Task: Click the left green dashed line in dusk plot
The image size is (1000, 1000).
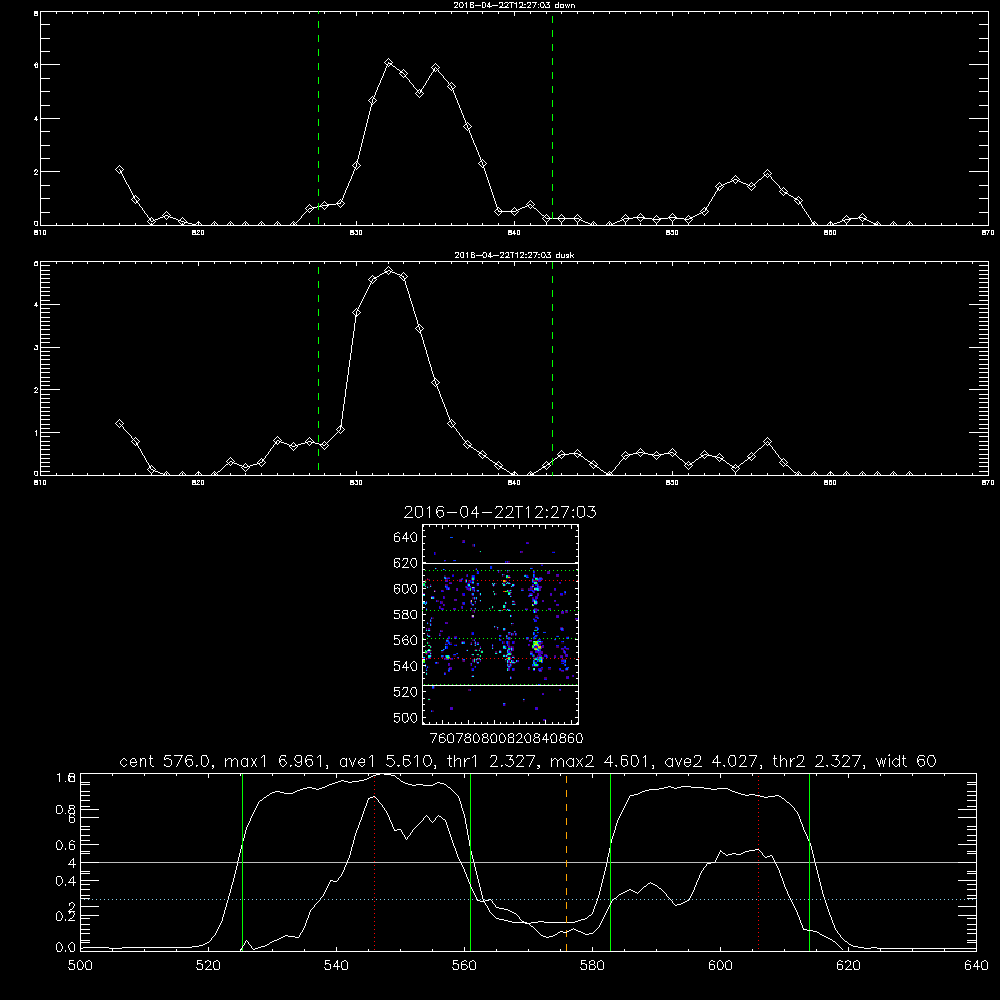Action: [x=318, y=369]
